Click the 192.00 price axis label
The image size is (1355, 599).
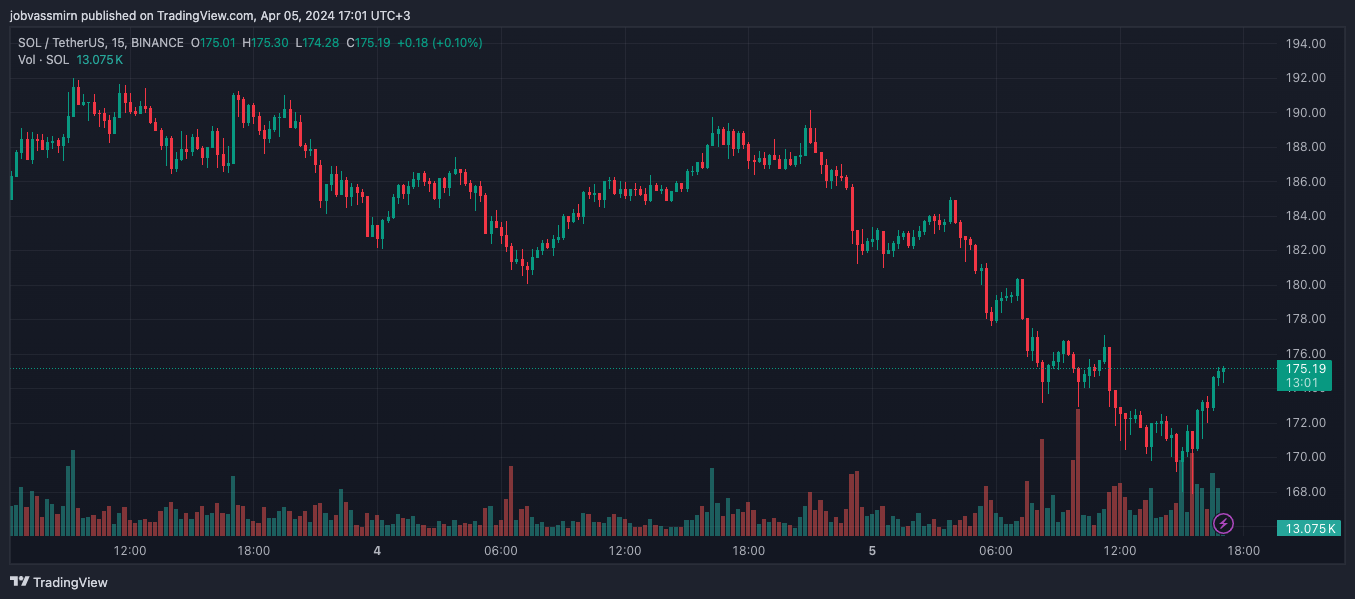(1306, 78)
